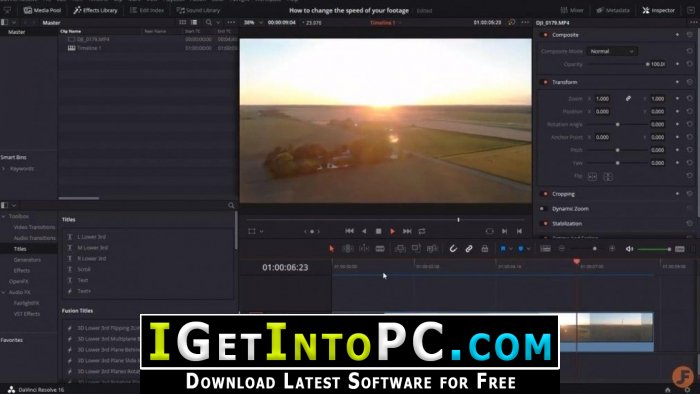Add keyframe for Opacity

677,64
